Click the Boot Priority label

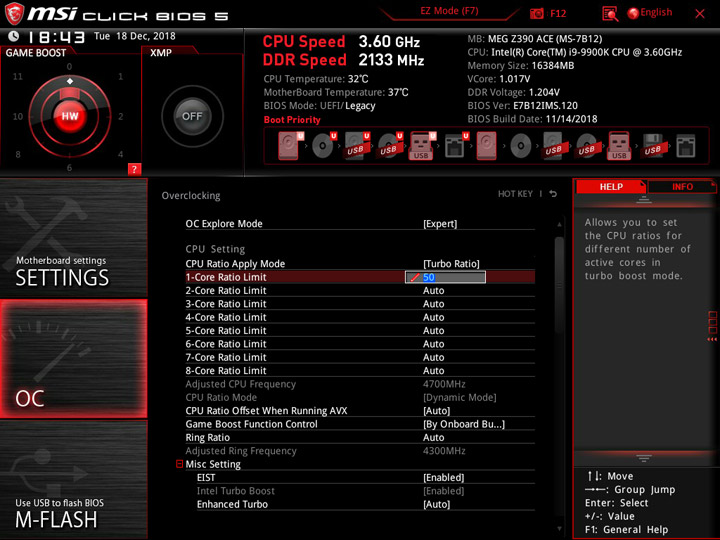[292, 120]
